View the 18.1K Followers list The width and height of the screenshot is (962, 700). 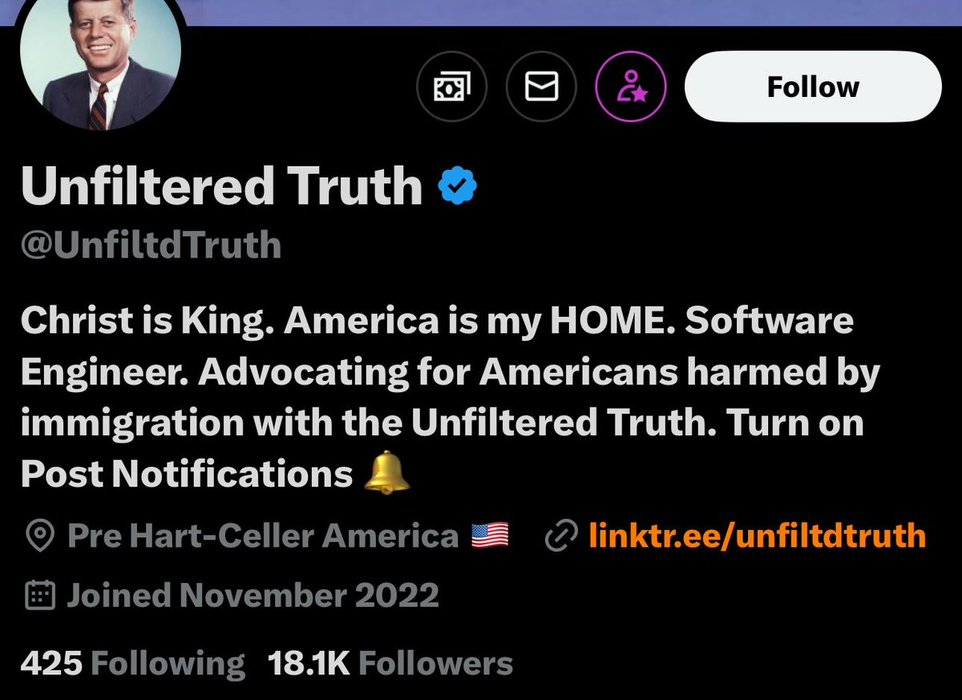click(x=390, y=663)
